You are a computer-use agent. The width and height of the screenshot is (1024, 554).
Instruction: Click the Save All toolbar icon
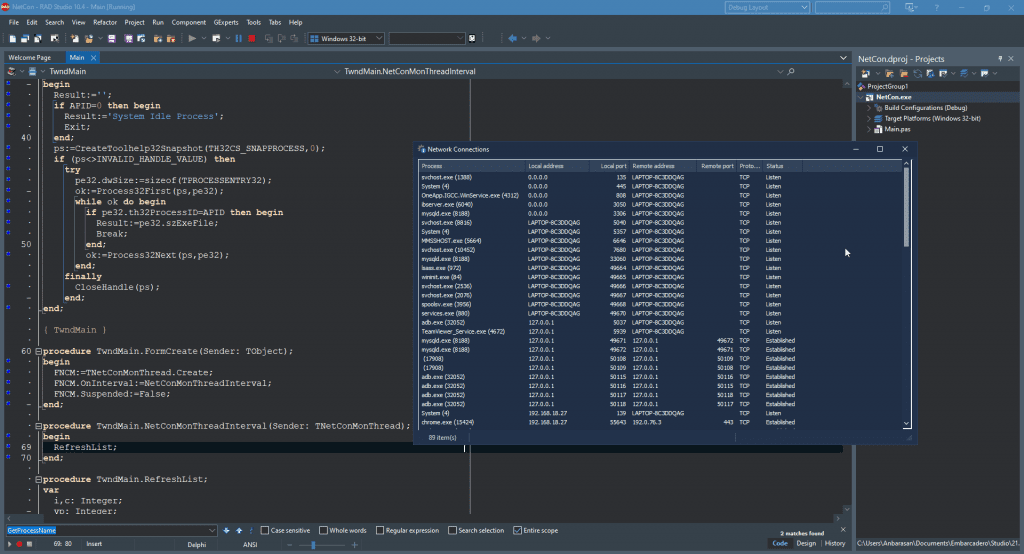pyautogui.click(x=129, y=39)
